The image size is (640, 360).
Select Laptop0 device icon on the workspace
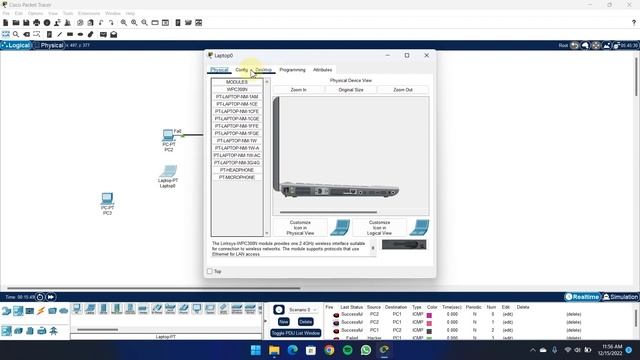[x=169, y=171]
